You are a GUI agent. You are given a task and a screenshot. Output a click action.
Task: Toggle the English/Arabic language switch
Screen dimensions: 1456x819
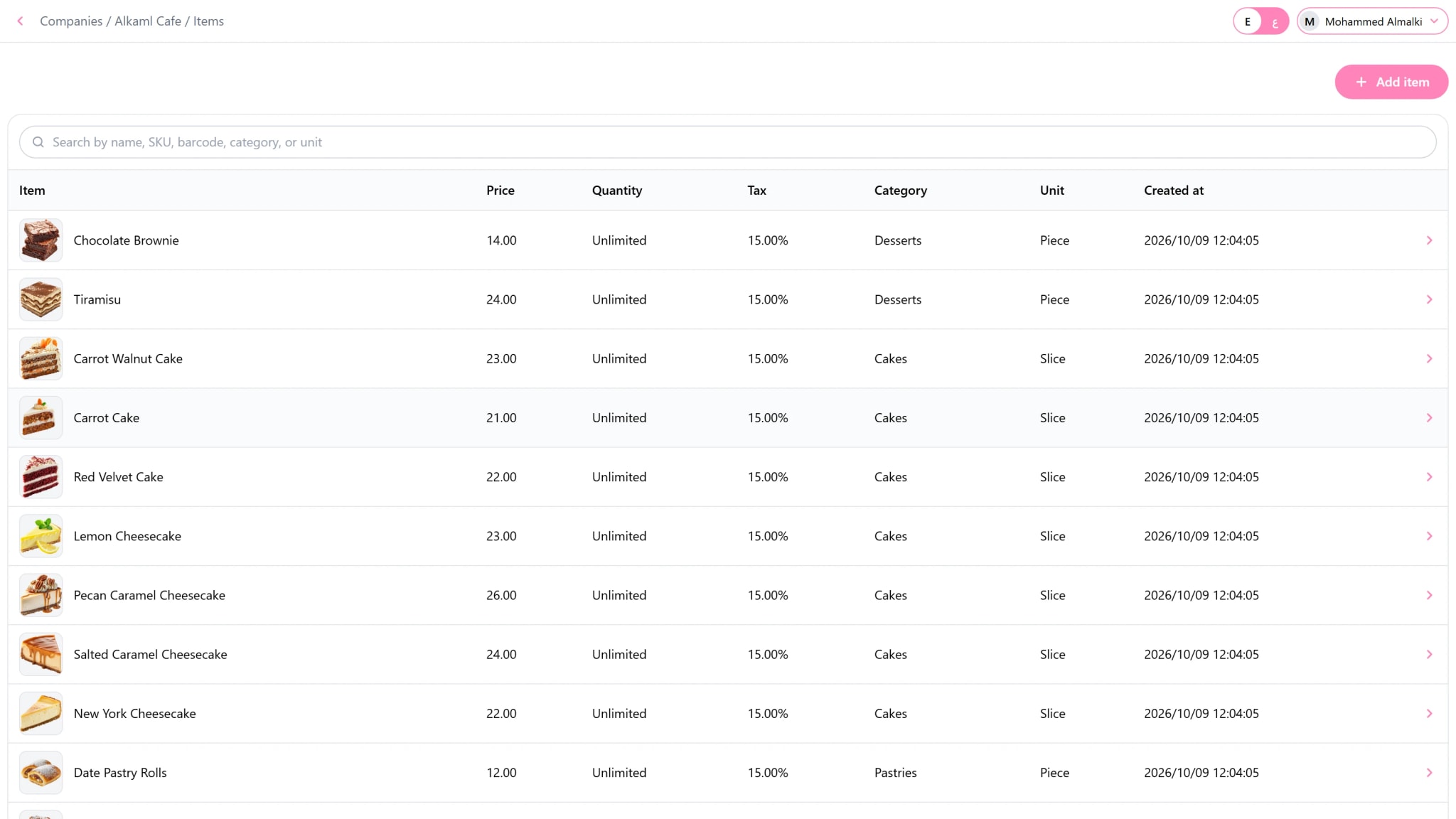1260,21
